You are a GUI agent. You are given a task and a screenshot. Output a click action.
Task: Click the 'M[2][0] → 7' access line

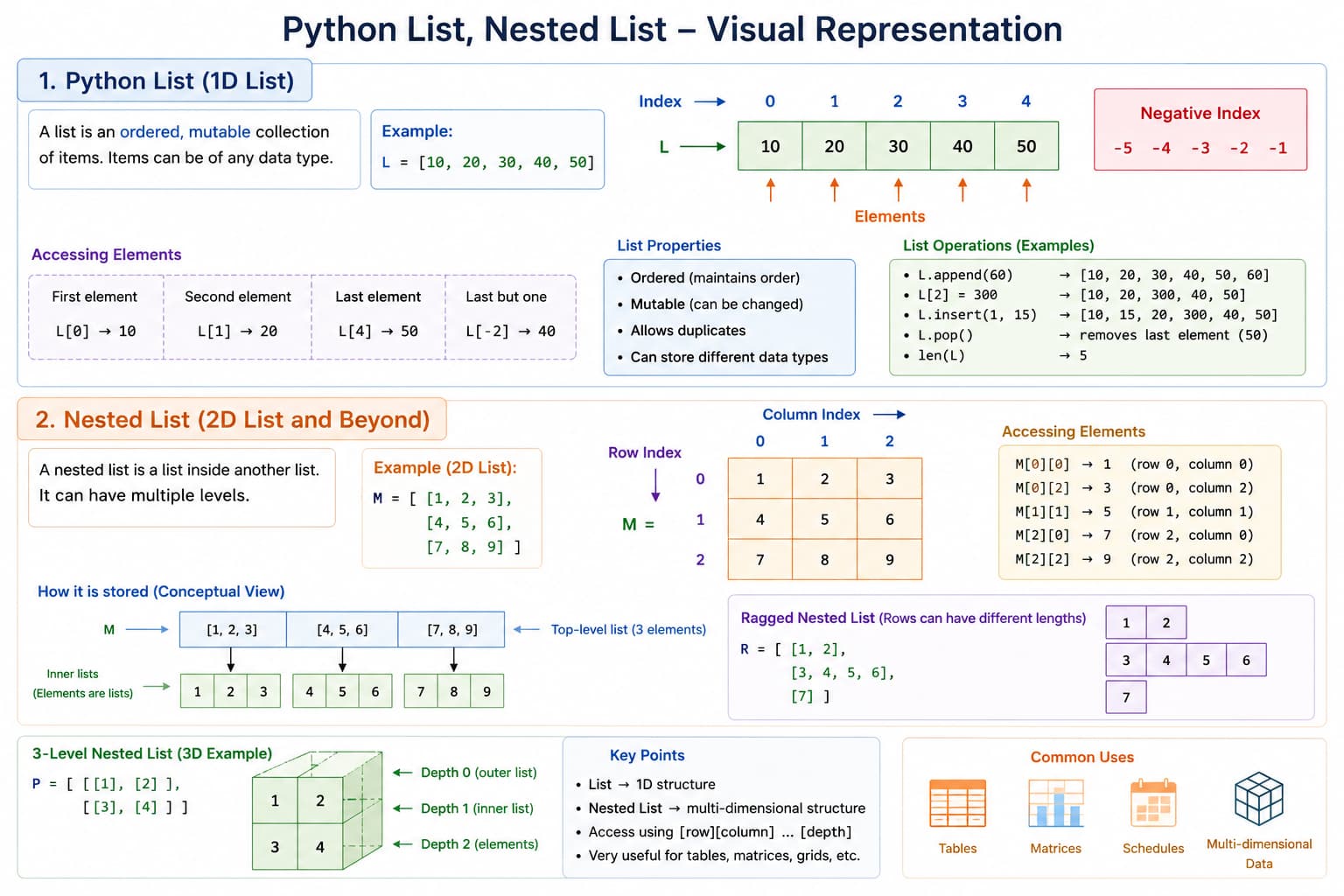[1134, 535]
